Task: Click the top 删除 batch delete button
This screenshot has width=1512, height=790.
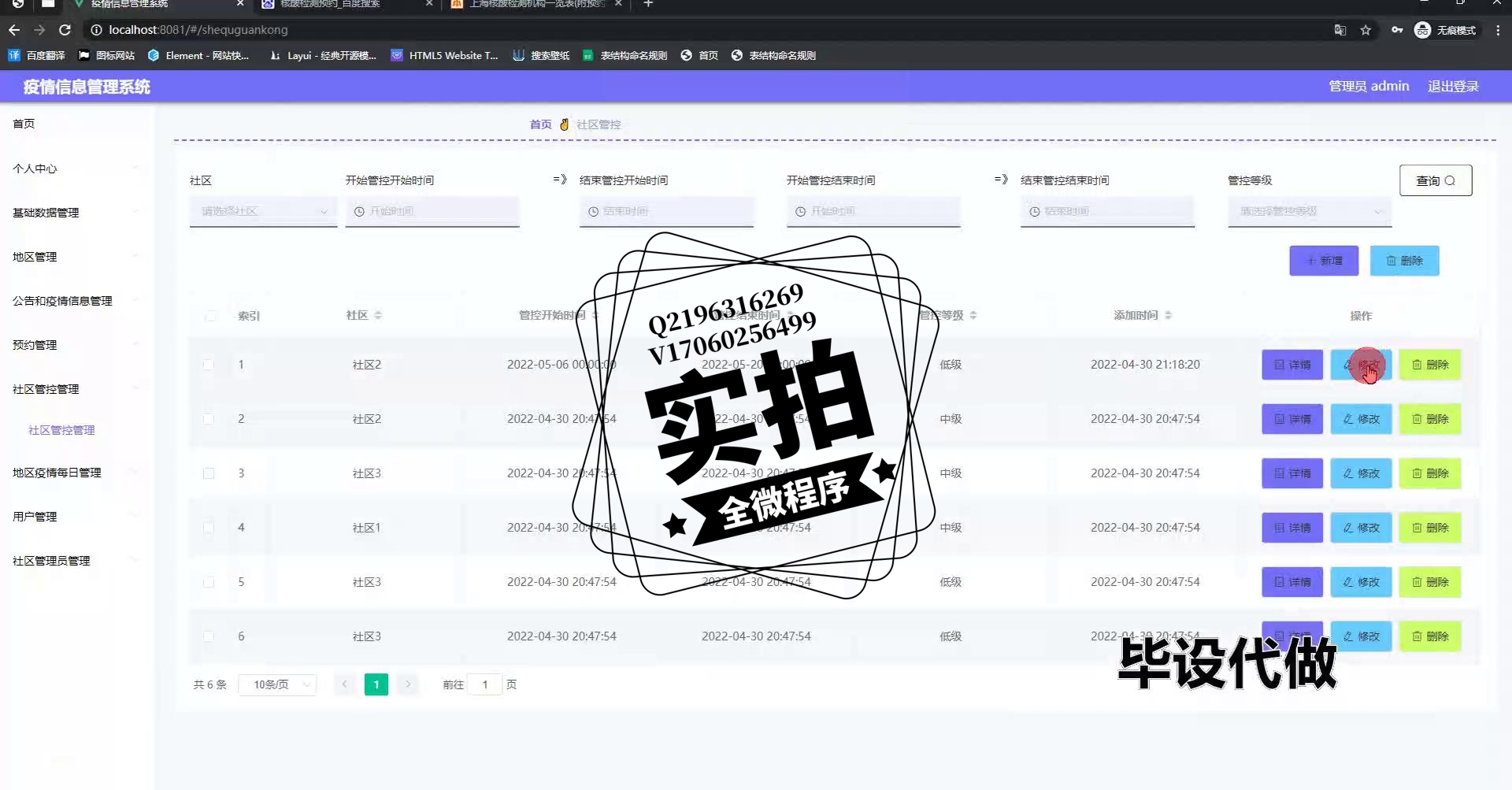Action: pyautogui.click(x=1404, y=261)
